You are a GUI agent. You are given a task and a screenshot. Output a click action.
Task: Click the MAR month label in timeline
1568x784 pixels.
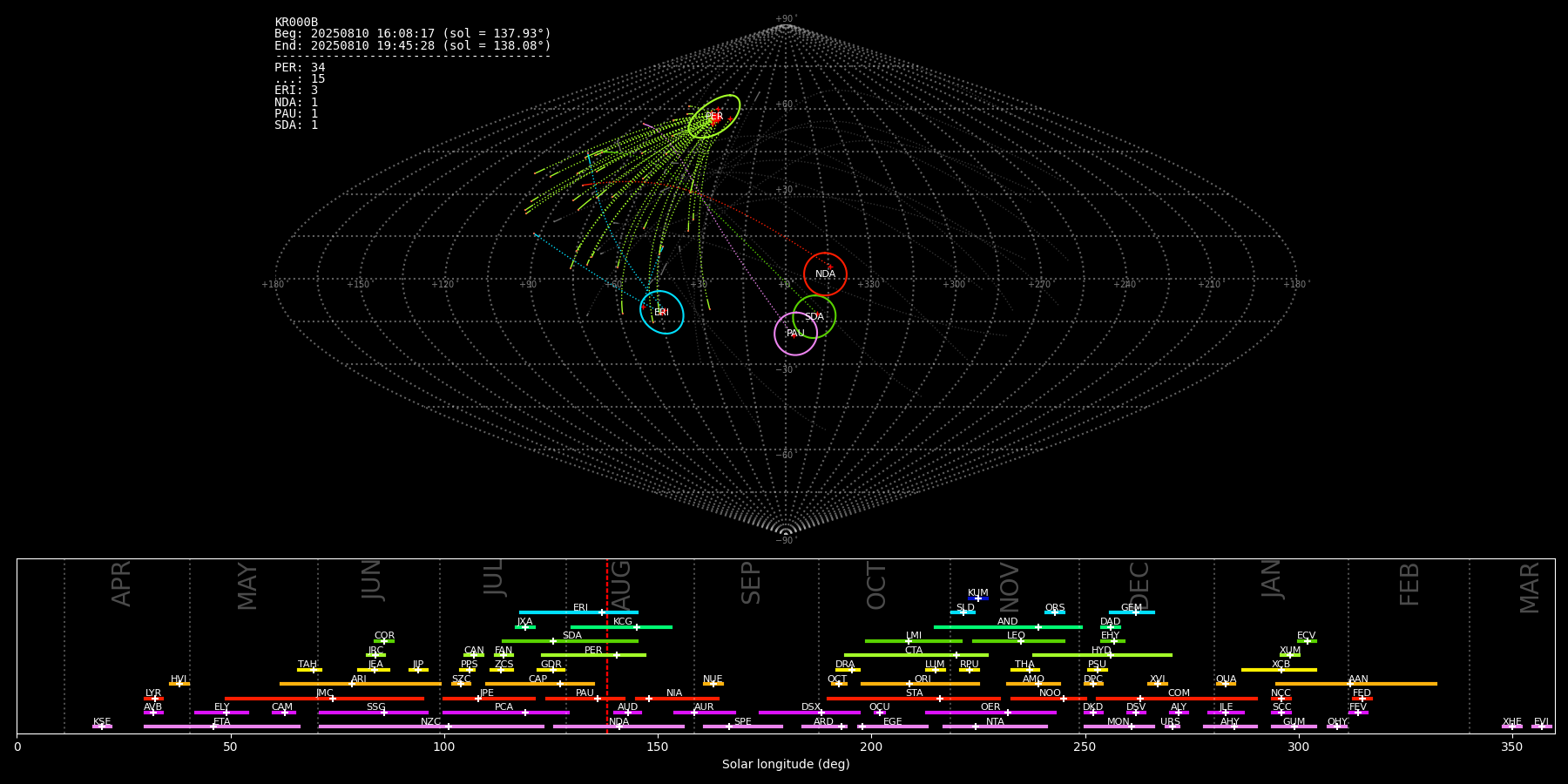(x=1530, y=588)
